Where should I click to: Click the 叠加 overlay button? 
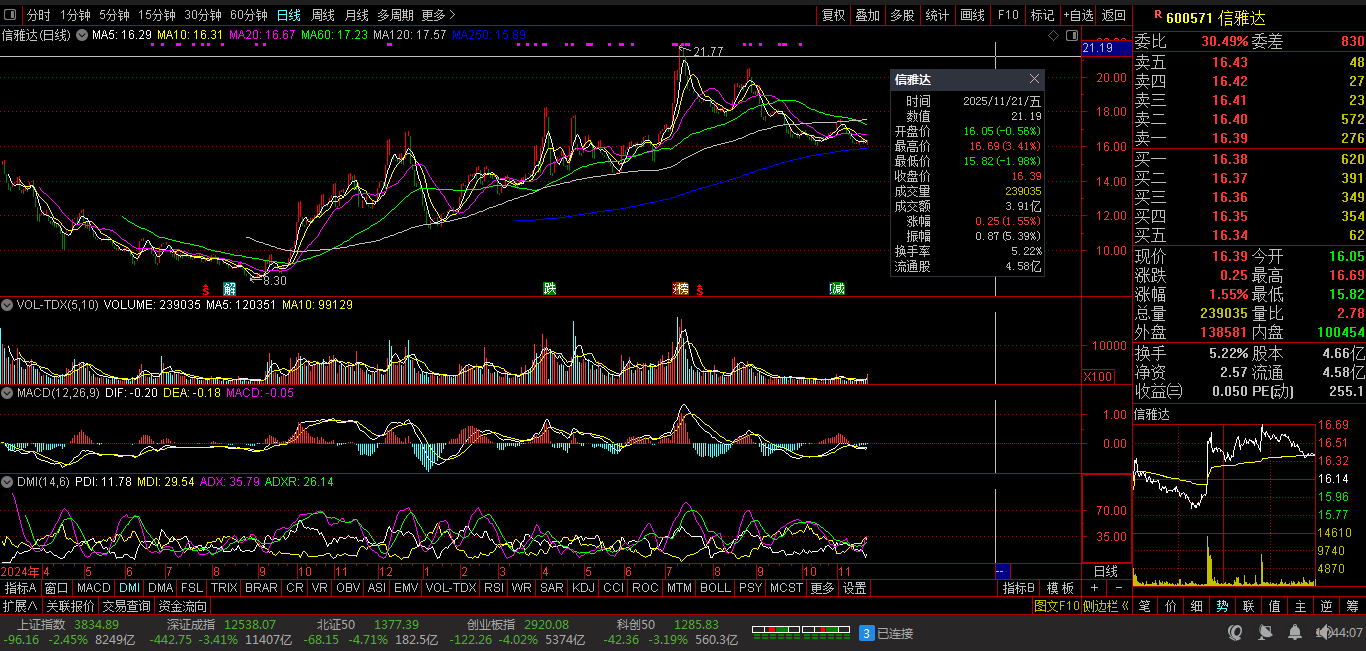point(867,15)
